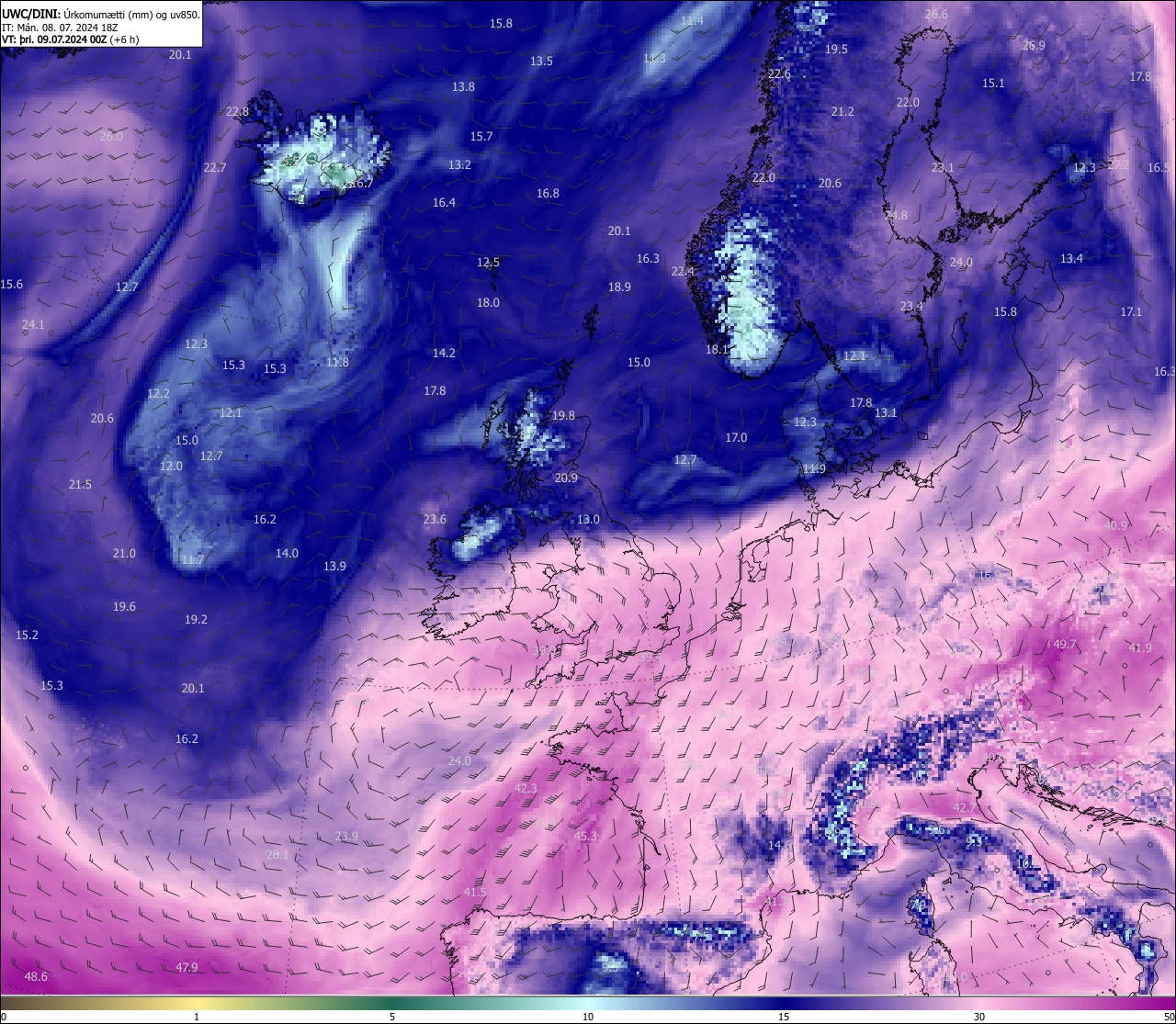The height and width of the screenshot is (1024, 1176).
Task: Select the 14.0 map value
Action: [x=287, y=554]
